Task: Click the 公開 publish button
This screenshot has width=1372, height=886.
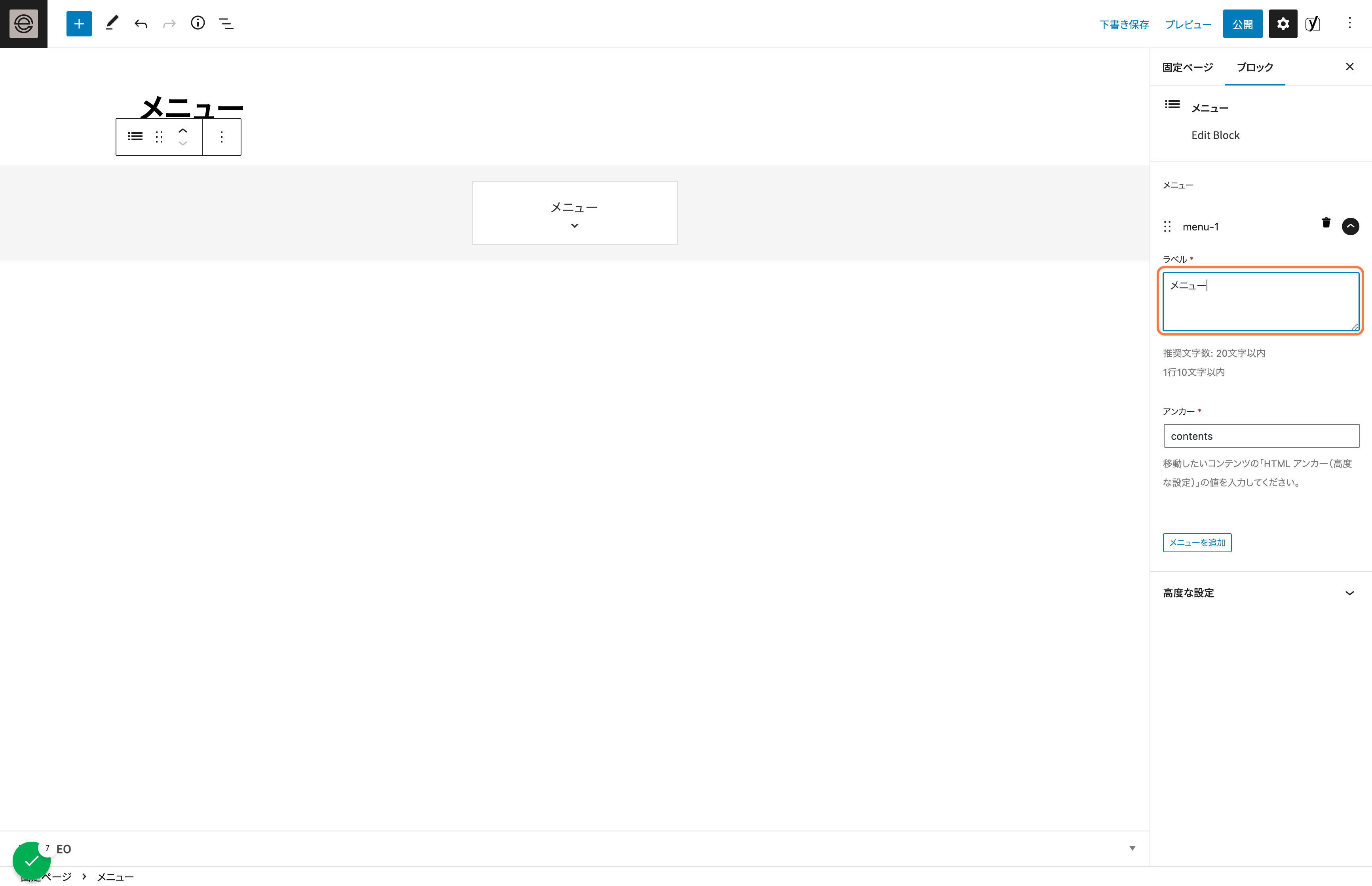Action: tap(1243, 24)
